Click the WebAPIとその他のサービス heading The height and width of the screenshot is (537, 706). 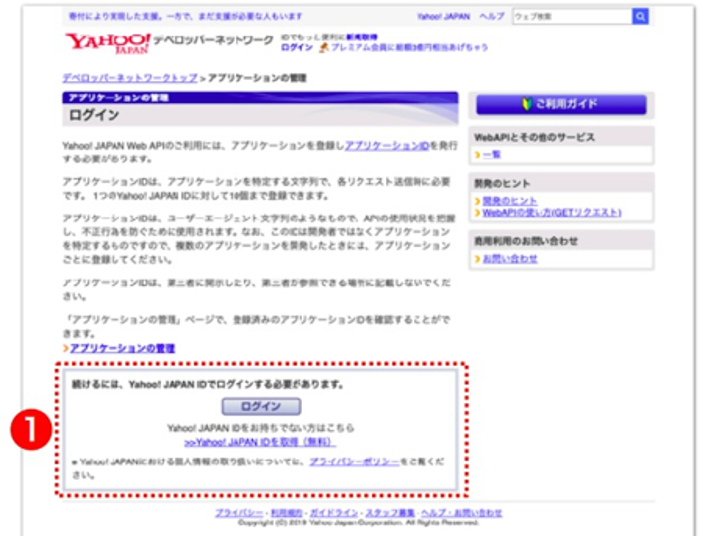point(534,138)
